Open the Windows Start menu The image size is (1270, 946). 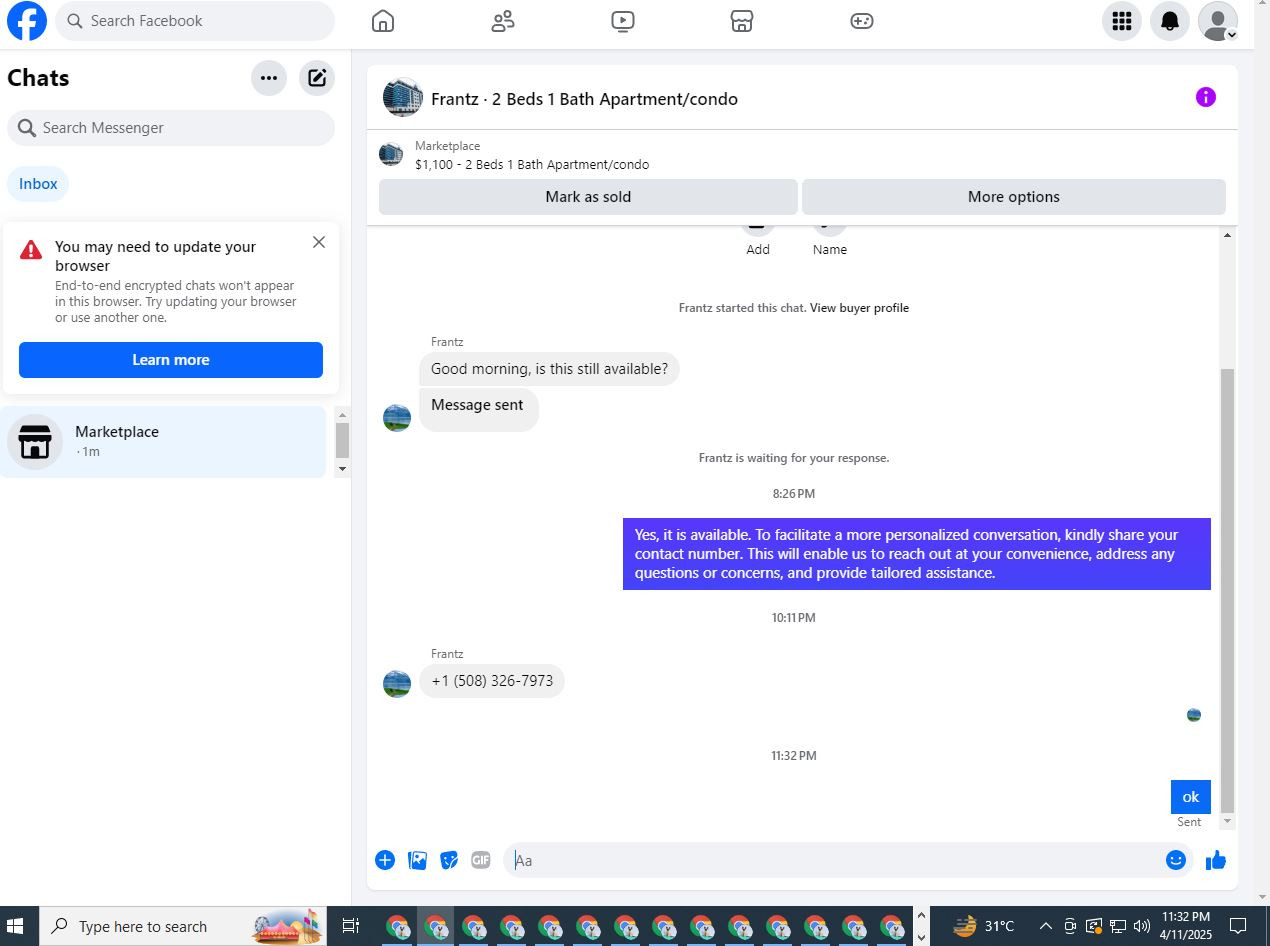[x=15, y=926]
